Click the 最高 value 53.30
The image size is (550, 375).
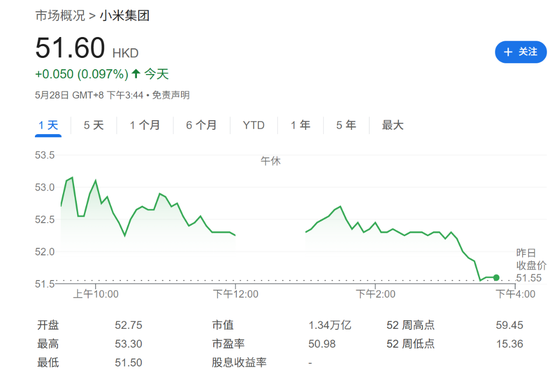tap(128, 344)
